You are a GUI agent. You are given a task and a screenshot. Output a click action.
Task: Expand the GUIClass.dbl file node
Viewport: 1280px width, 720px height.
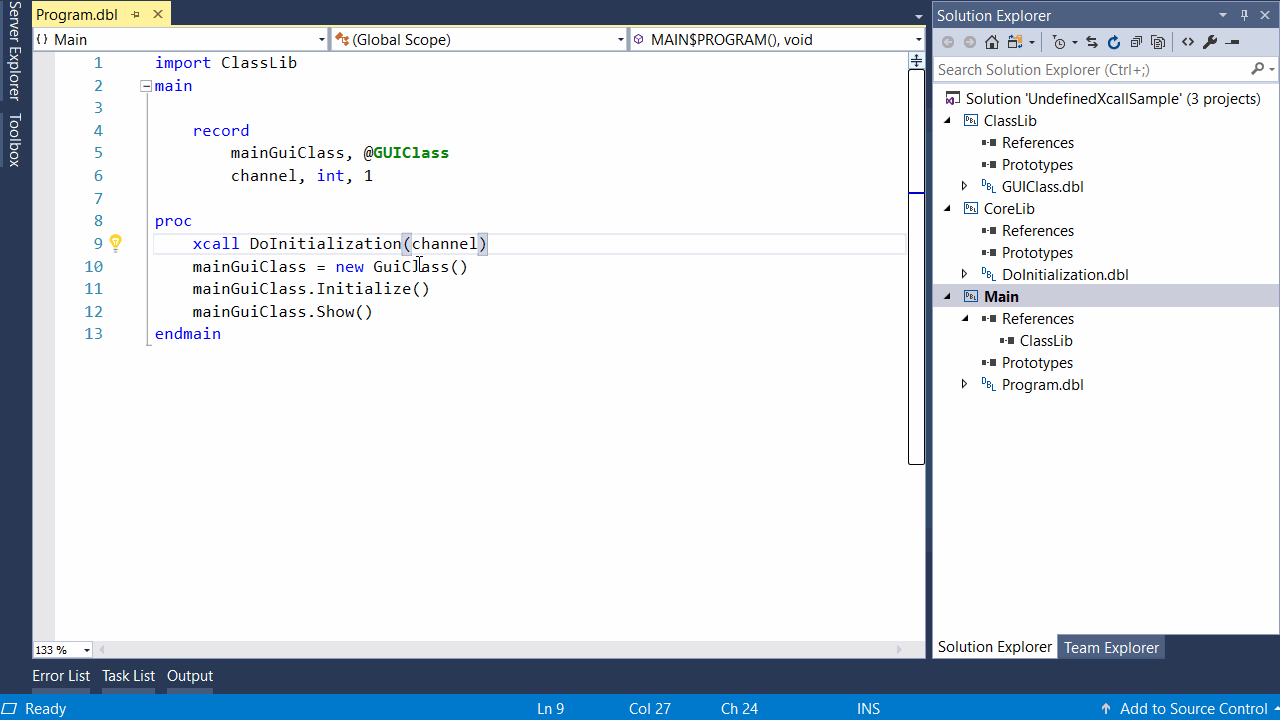coord(965,186)
